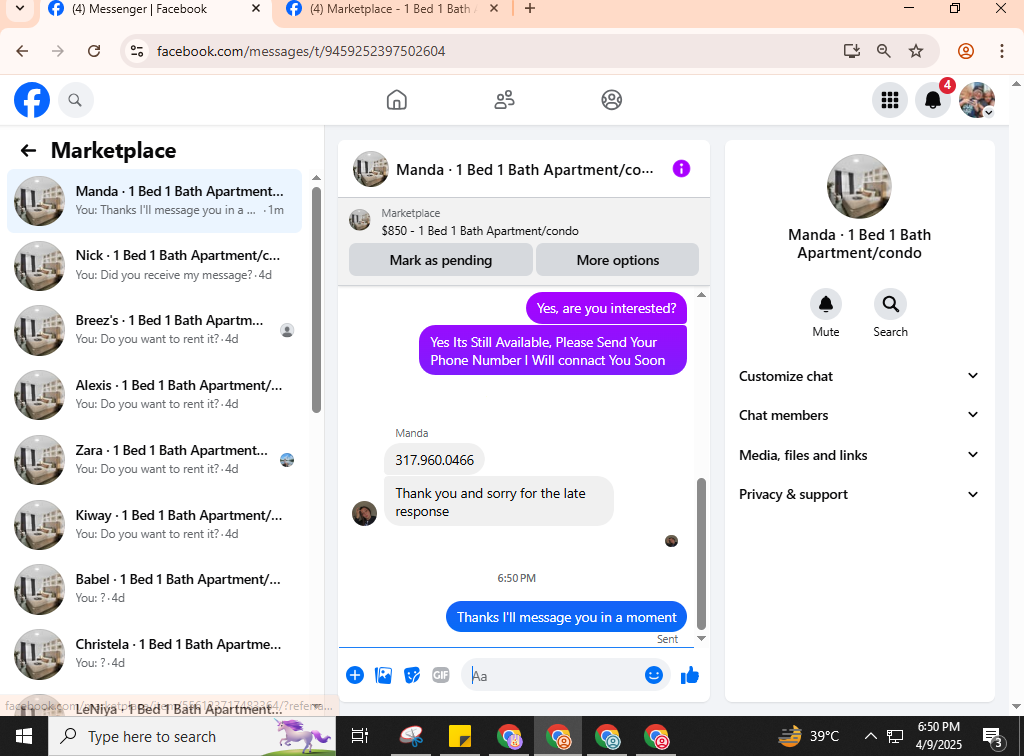1024x756 pixels.
Task: Open conversation information purple i icon
Action: pos(681,169)
